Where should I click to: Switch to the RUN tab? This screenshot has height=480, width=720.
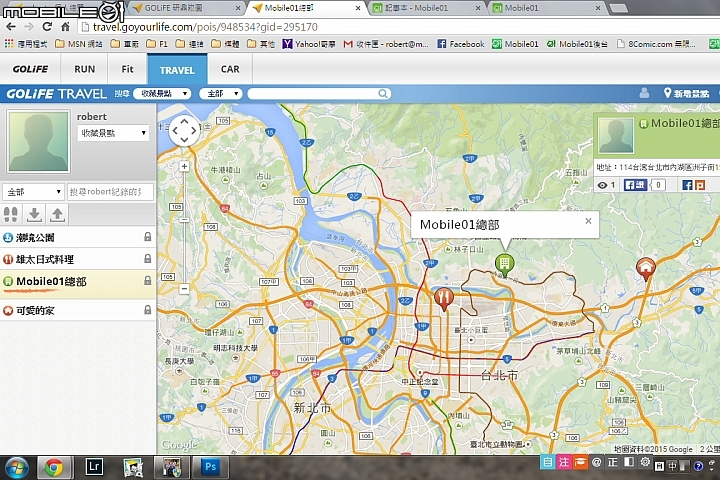(x=84, y=69)
